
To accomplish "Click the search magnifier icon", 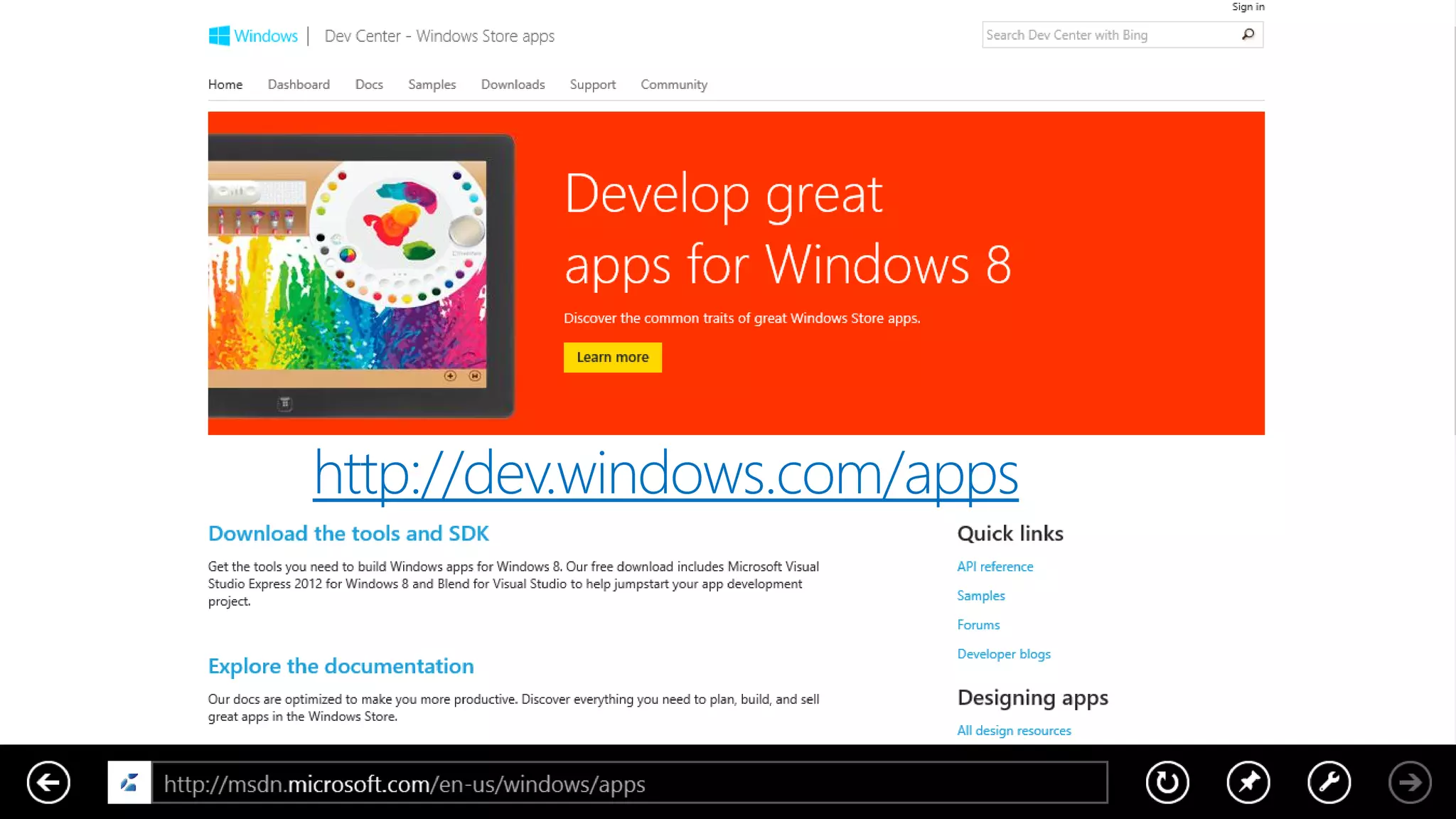I will click(1248, 35).
